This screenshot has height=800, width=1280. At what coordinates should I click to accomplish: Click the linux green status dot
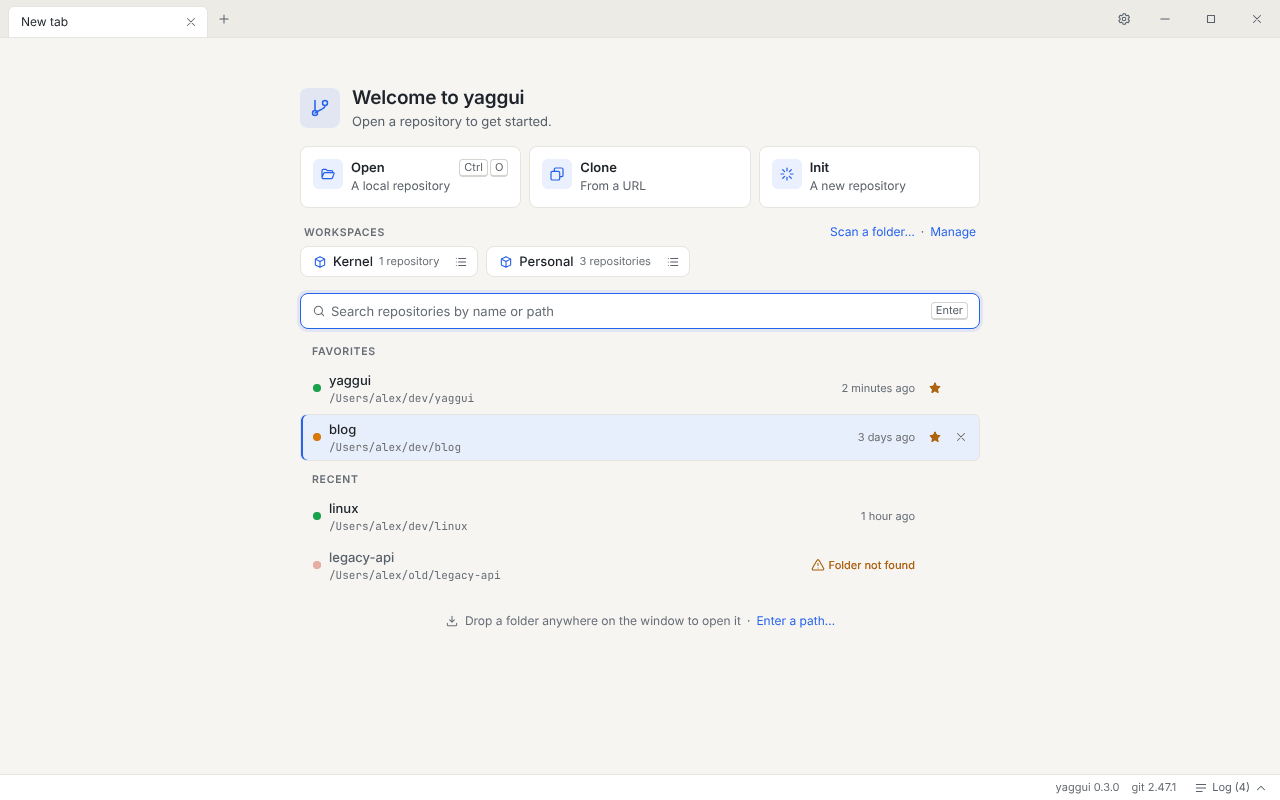(x=317, y=516)
